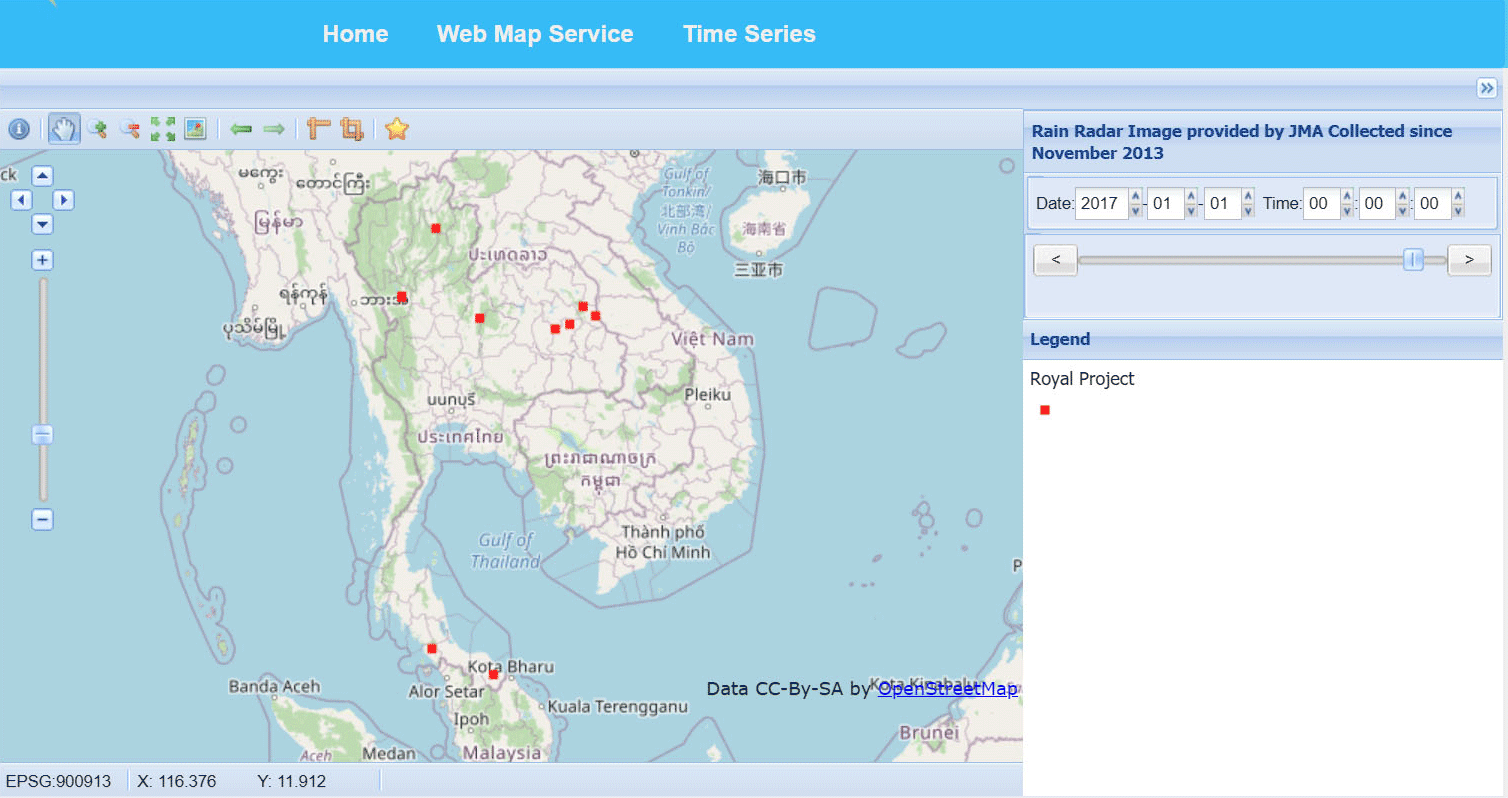This screenshot has height=798, width=1508.
Task: Click the next time step button
Action: (1469, 260)
